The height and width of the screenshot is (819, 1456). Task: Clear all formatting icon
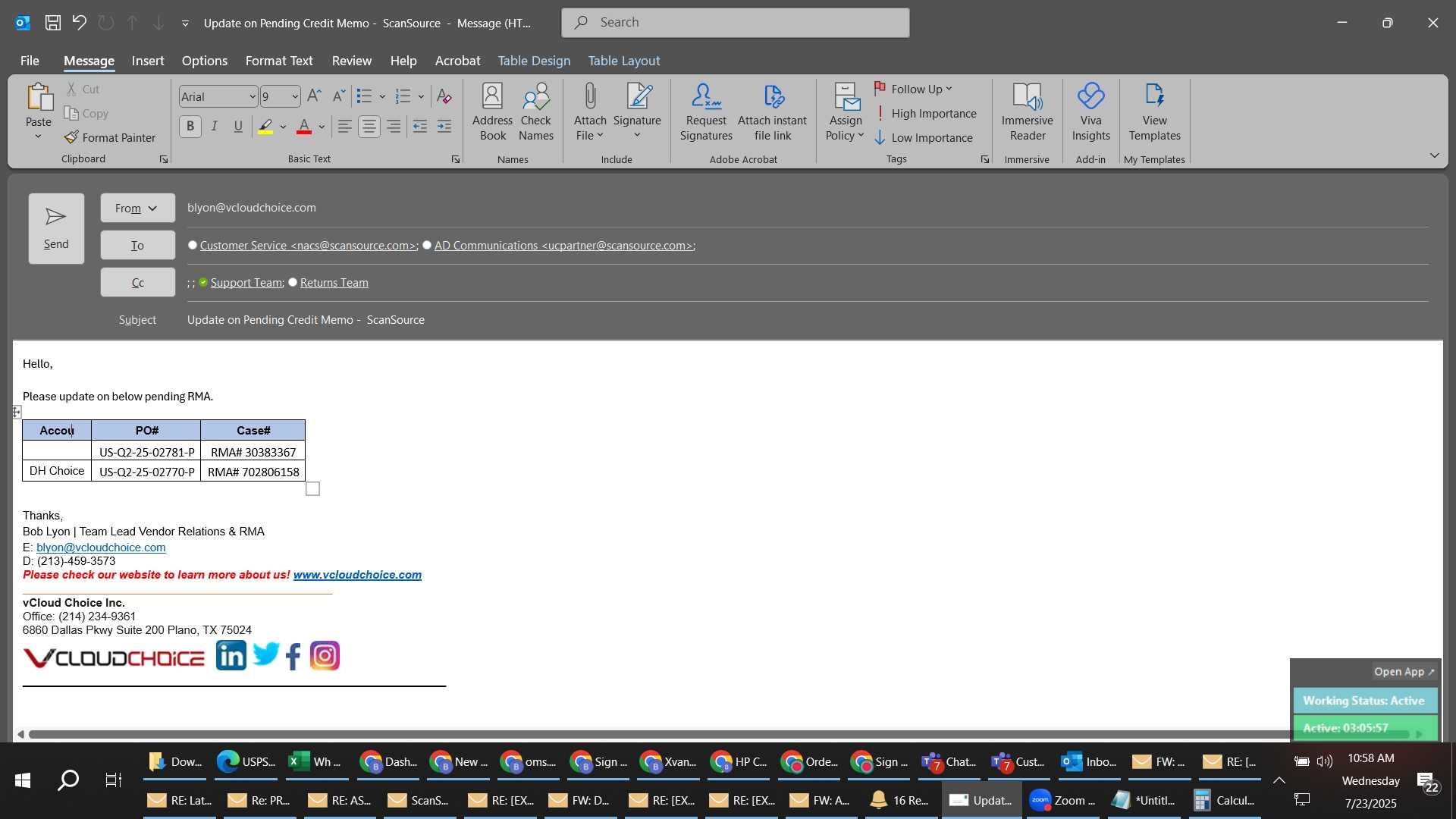[444, 96]
